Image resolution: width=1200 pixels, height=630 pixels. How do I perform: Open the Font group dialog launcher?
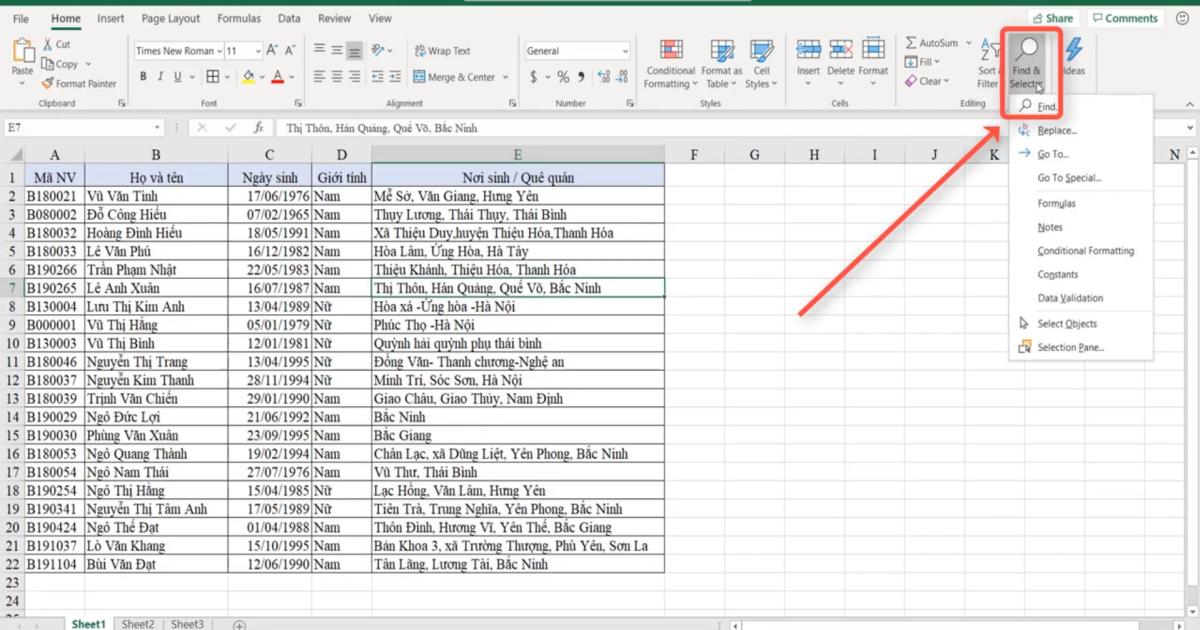pos(298,103)
